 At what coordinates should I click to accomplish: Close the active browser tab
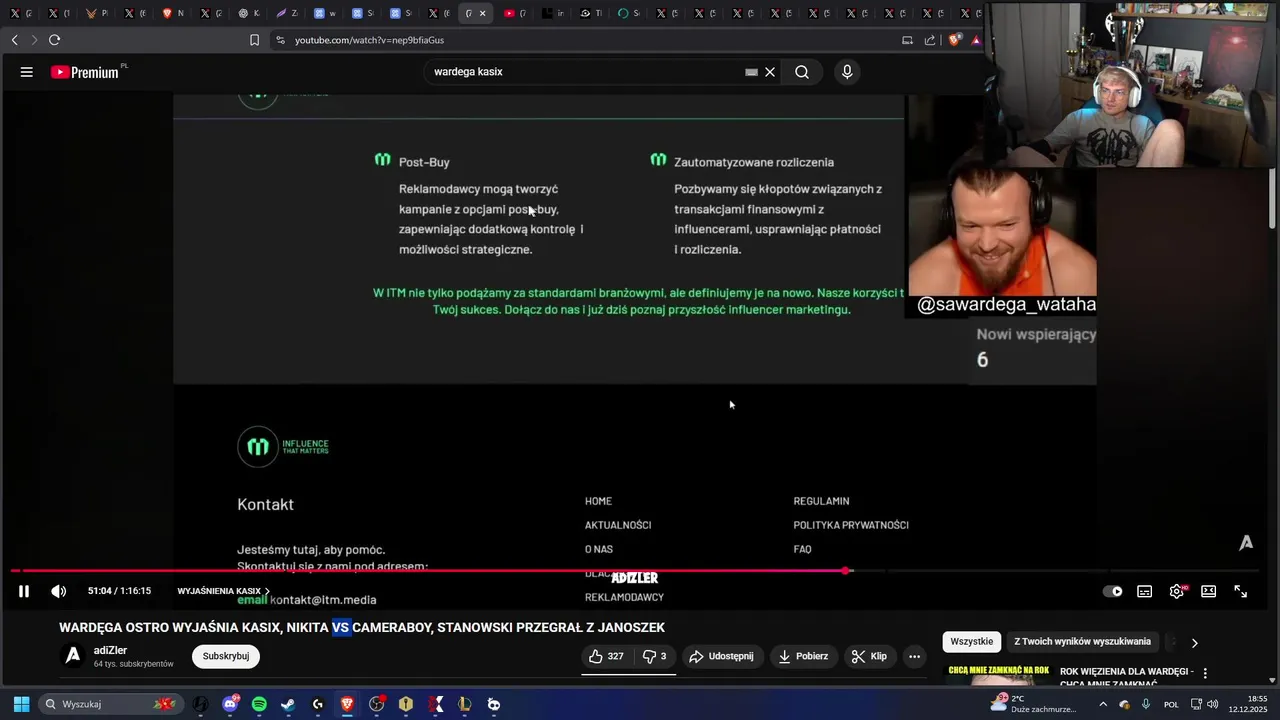pos(483,13)
